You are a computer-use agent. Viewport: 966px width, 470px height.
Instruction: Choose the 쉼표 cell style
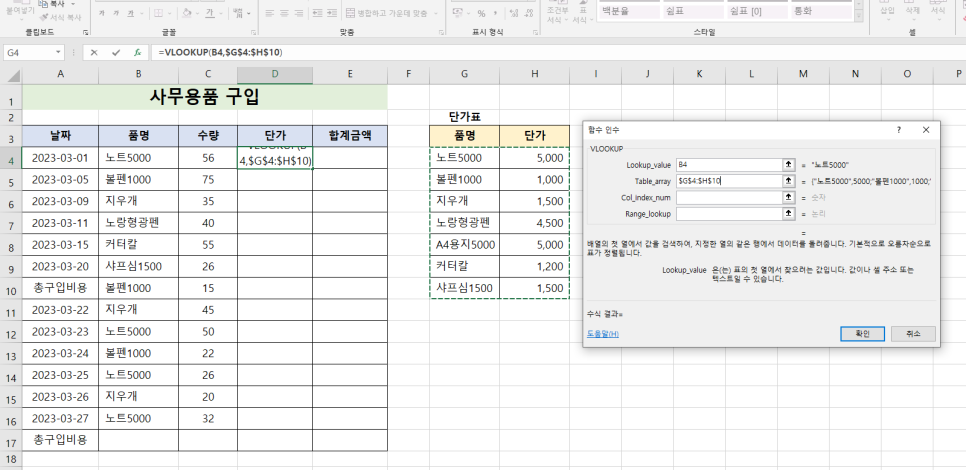(x=692, y=11)
